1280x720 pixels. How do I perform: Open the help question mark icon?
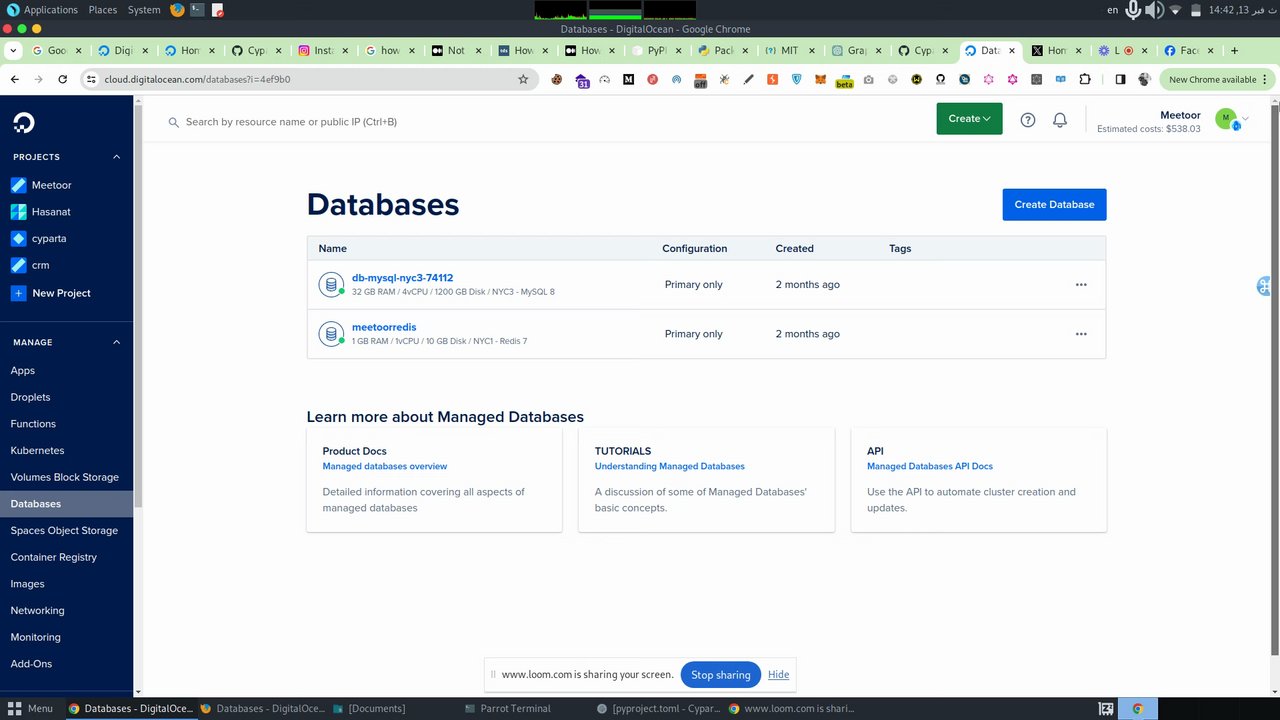1028,120
